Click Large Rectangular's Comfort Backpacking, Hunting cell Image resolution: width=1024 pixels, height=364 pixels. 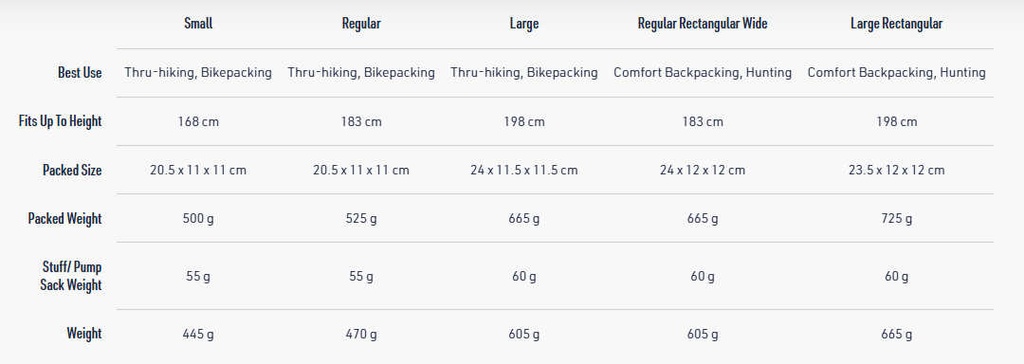[x=897, y=73]
